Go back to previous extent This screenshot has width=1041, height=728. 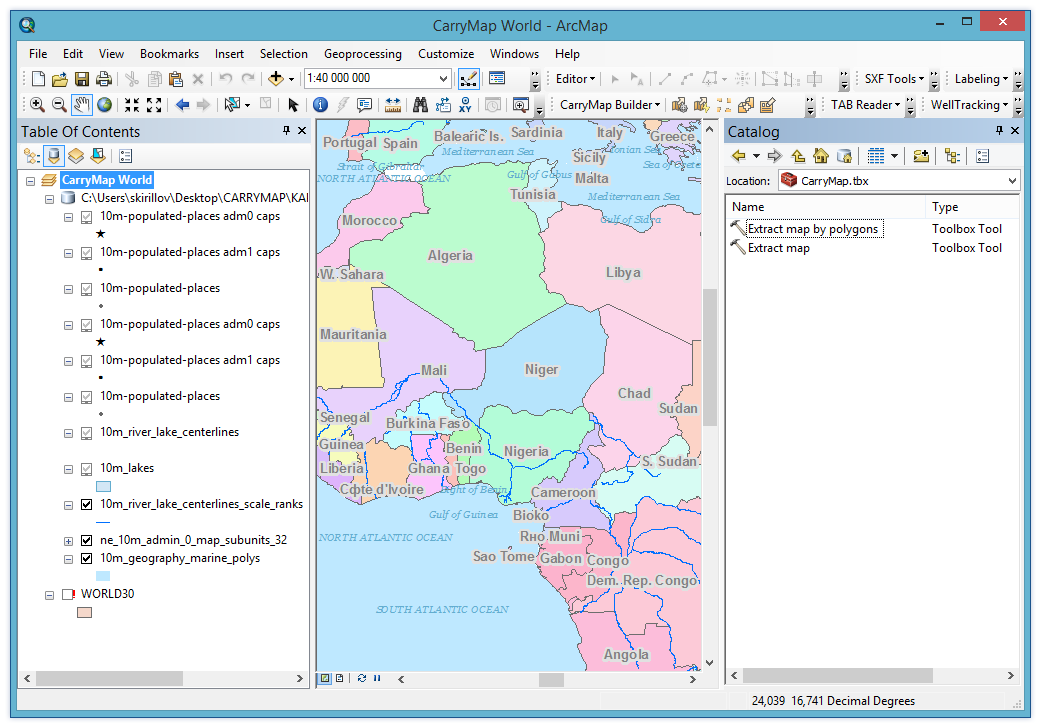point(183,105)
